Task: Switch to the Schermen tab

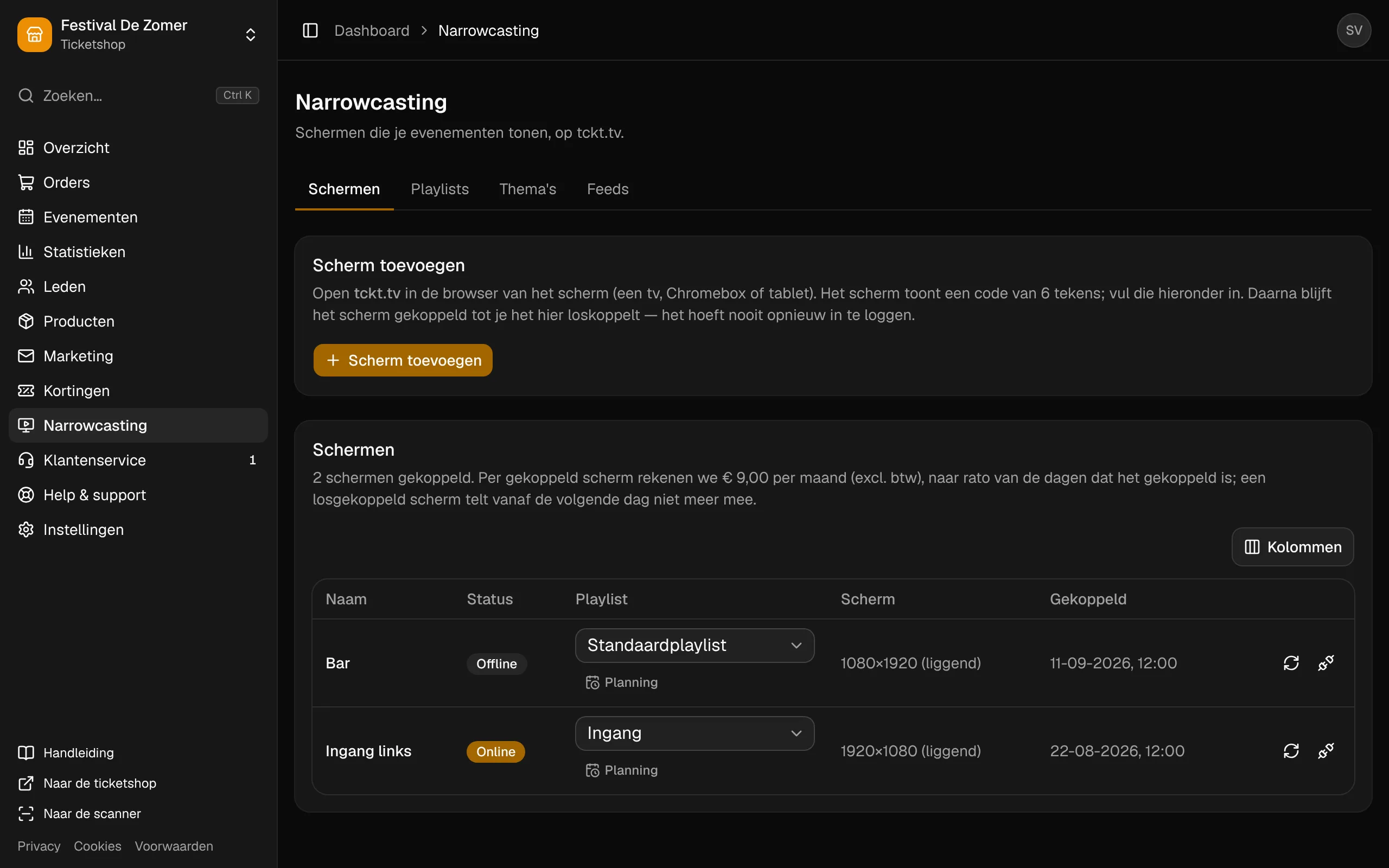Action: (x=344, y=189)
